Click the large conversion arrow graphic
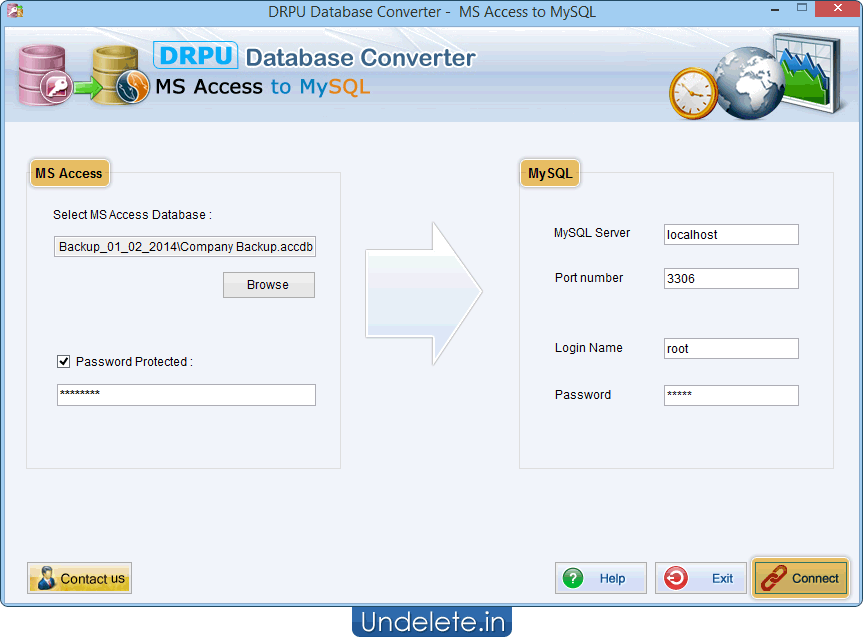863x637 pixels. pyautogui.click(x=424, y=293)
